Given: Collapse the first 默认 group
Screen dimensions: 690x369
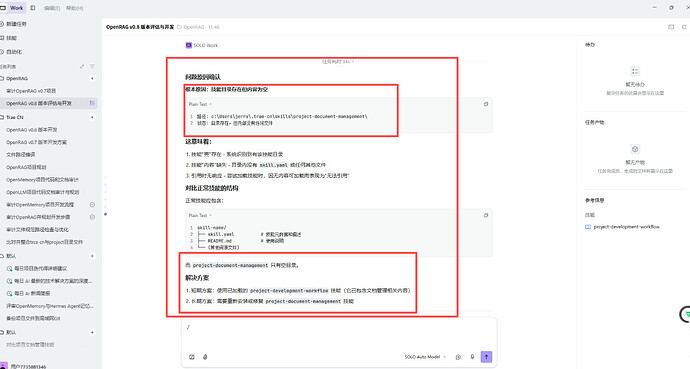Looking at the screenshot, I should click(x=11, y=256).
